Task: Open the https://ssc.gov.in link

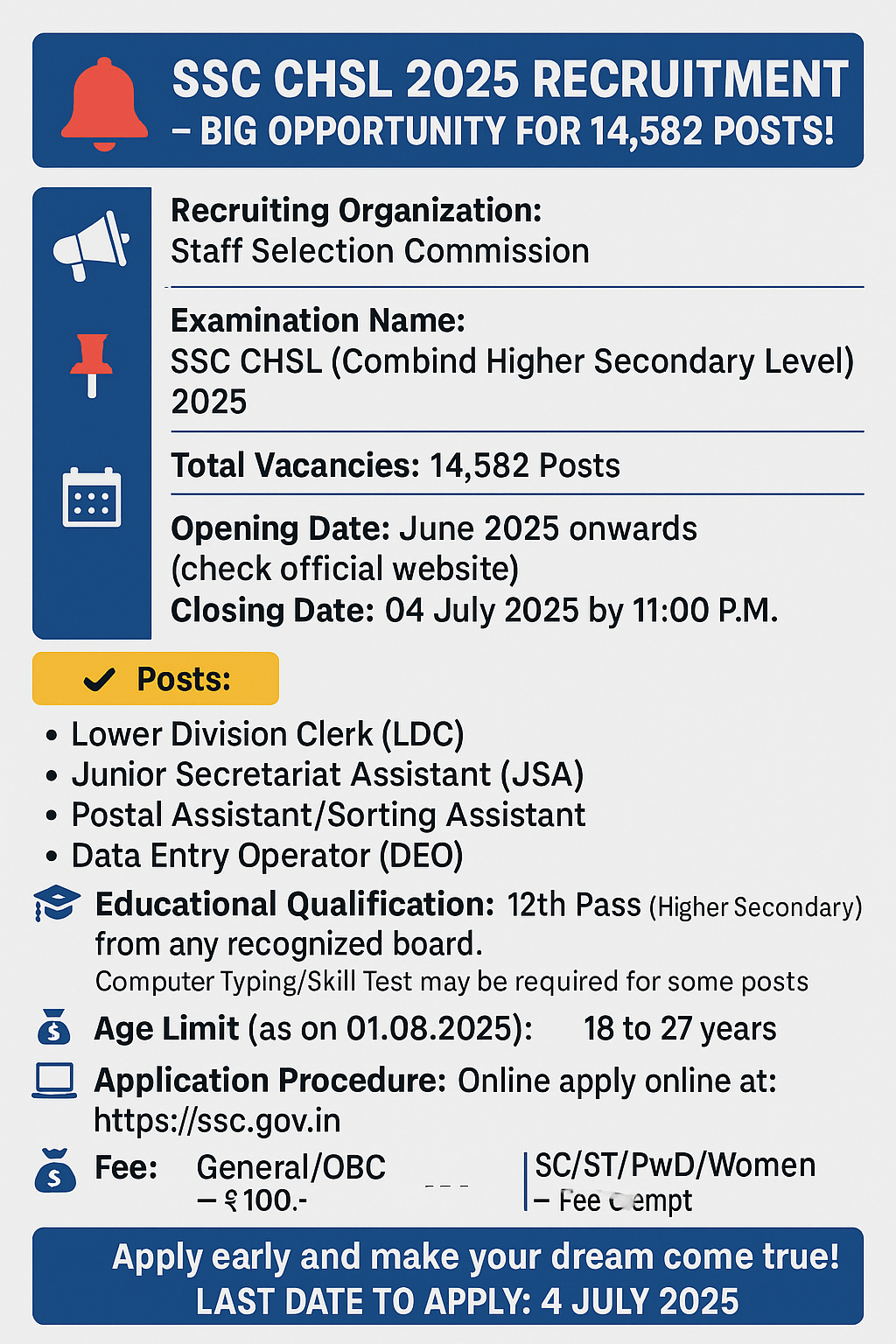Action: [x=217, y=1121]
